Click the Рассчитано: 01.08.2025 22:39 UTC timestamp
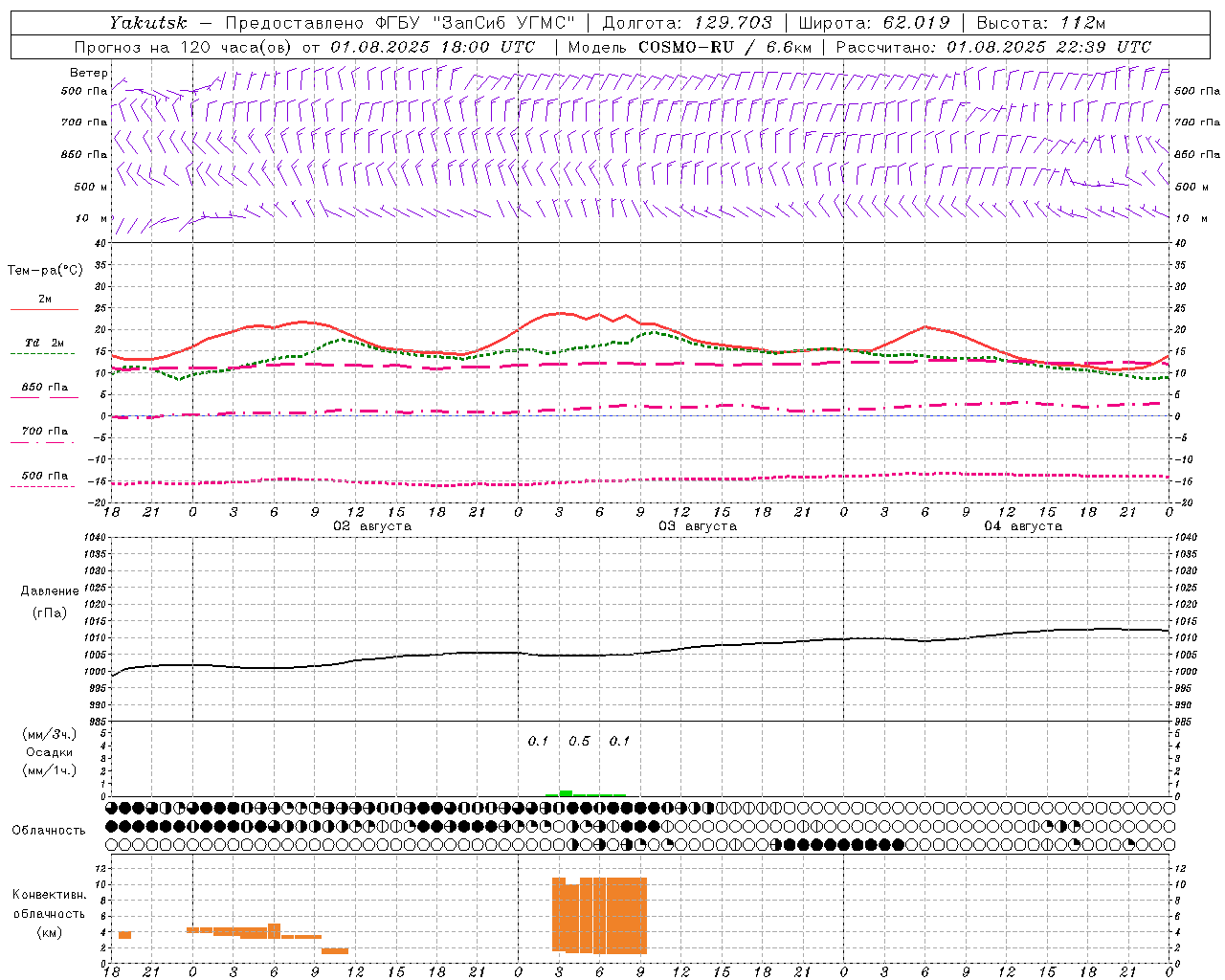 coord(993,47)
